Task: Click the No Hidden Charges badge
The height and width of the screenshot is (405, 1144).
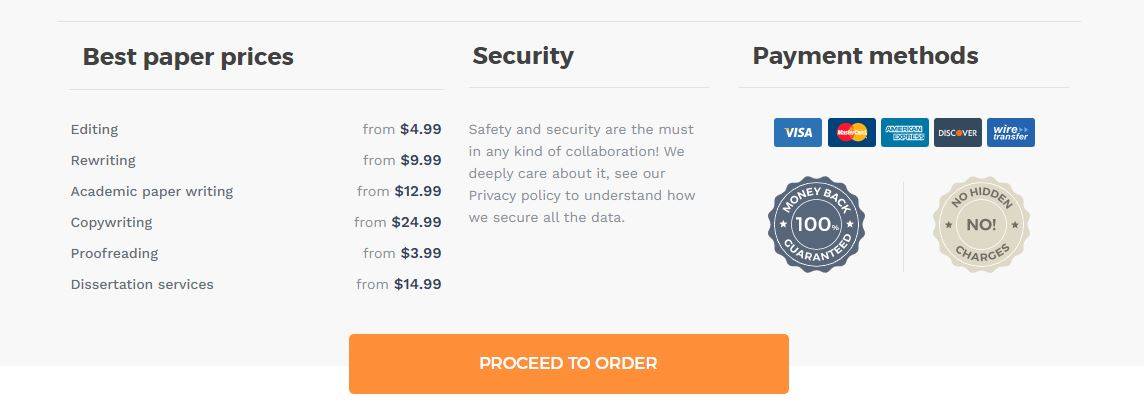Action: (x=981, y=225)
